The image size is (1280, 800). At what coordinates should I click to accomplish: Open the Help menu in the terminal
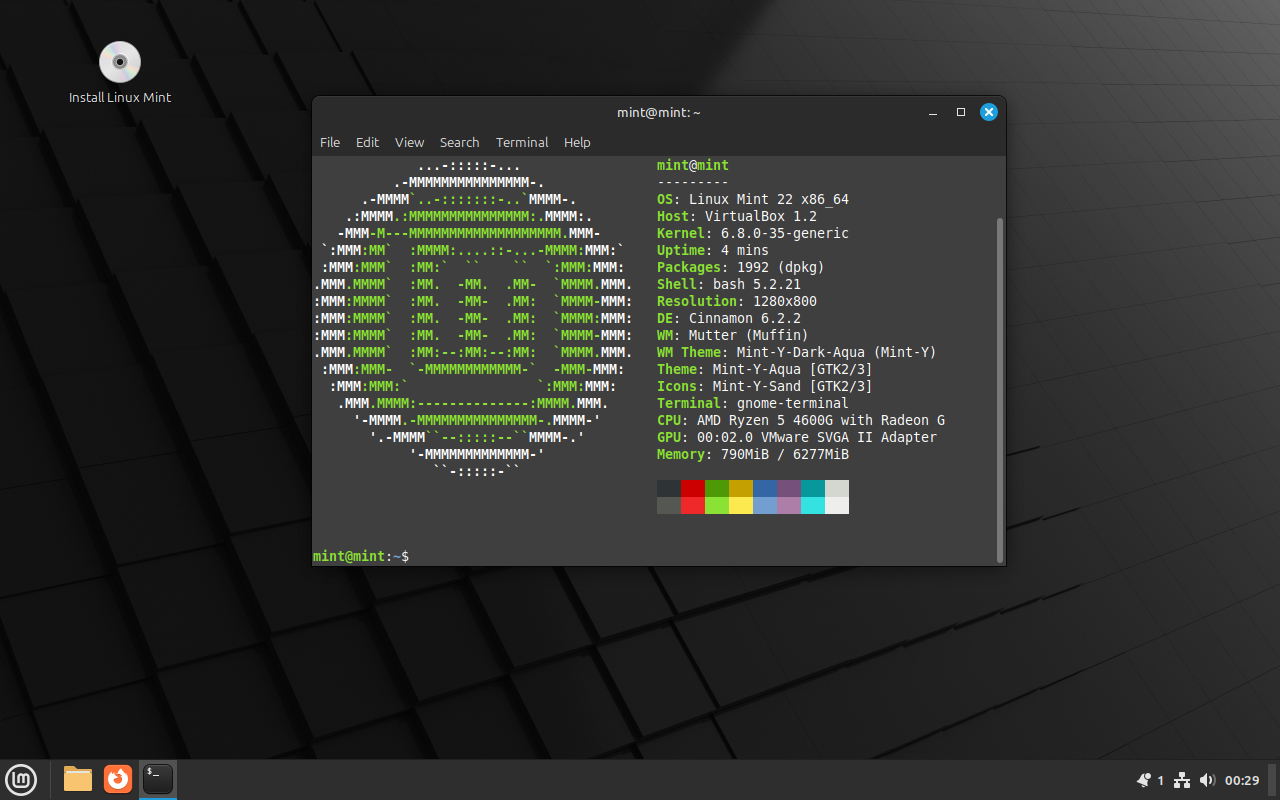577,142
